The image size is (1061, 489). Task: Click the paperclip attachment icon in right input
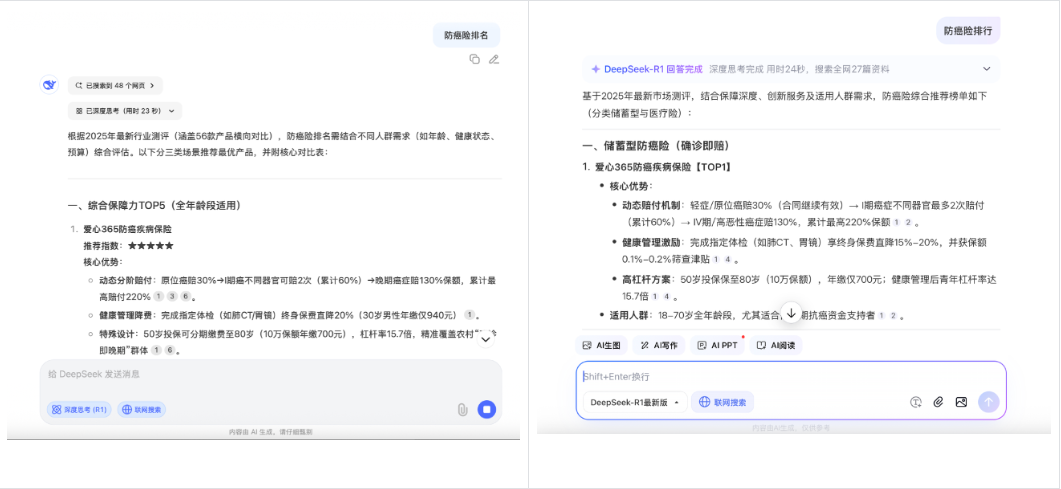click(938, 402)
